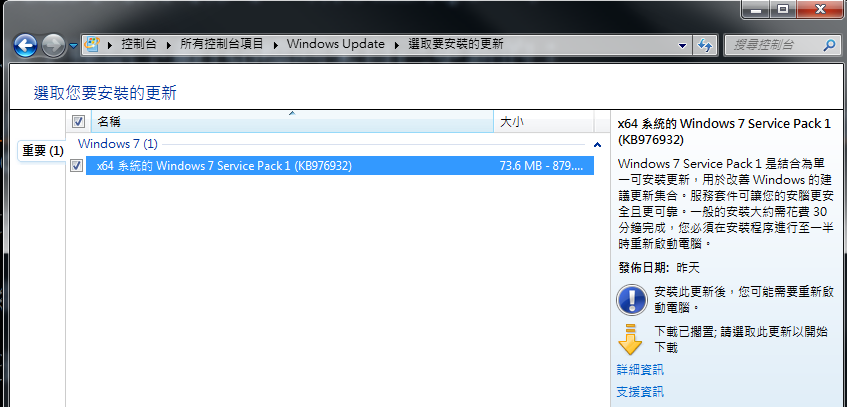This screenshot has height=407, width=847.
Task: Open the 詳細資訊 link
Action: (x=640, y=370)
